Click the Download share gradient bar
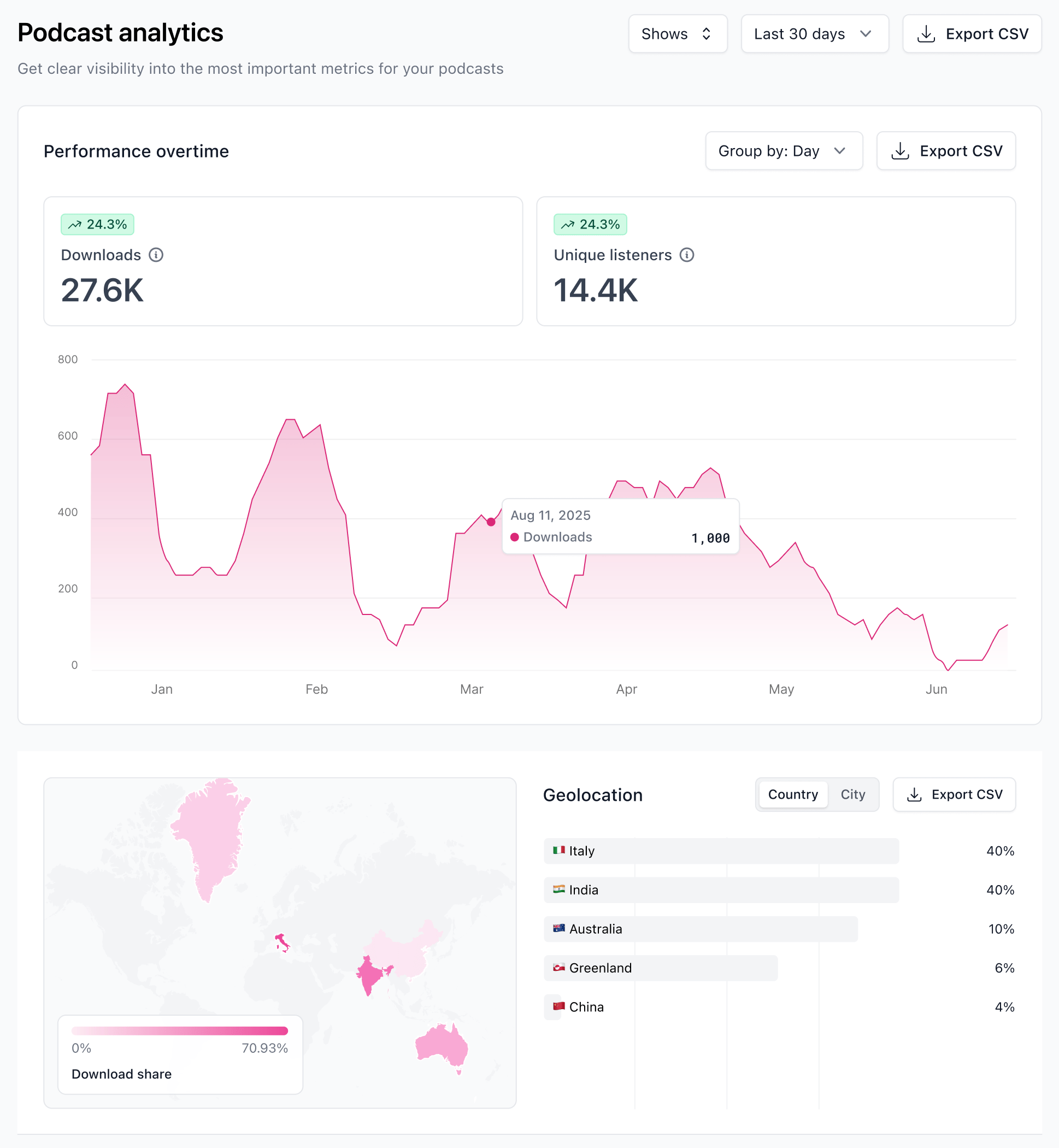Screen dimensions: 1059x1148 pos(179,1030)
